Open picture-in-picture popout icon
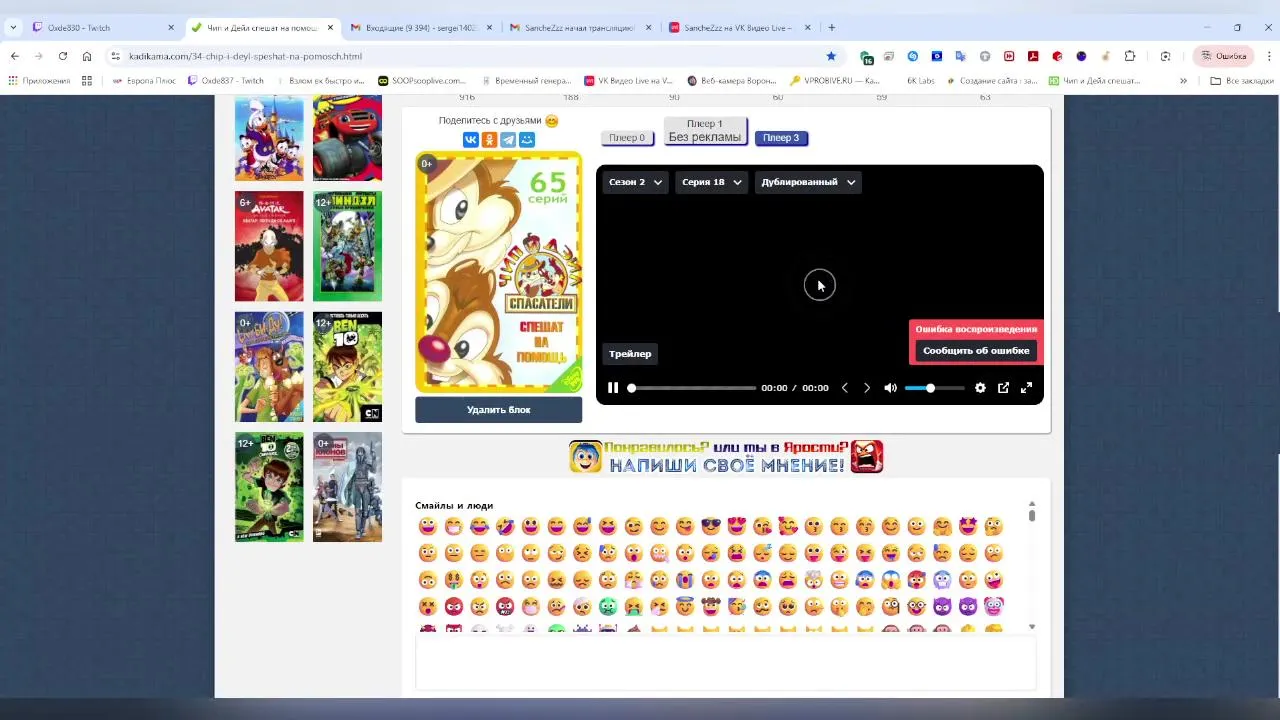The width and height of the screenshot is (1280, 720). click(x=1003, y=388)
